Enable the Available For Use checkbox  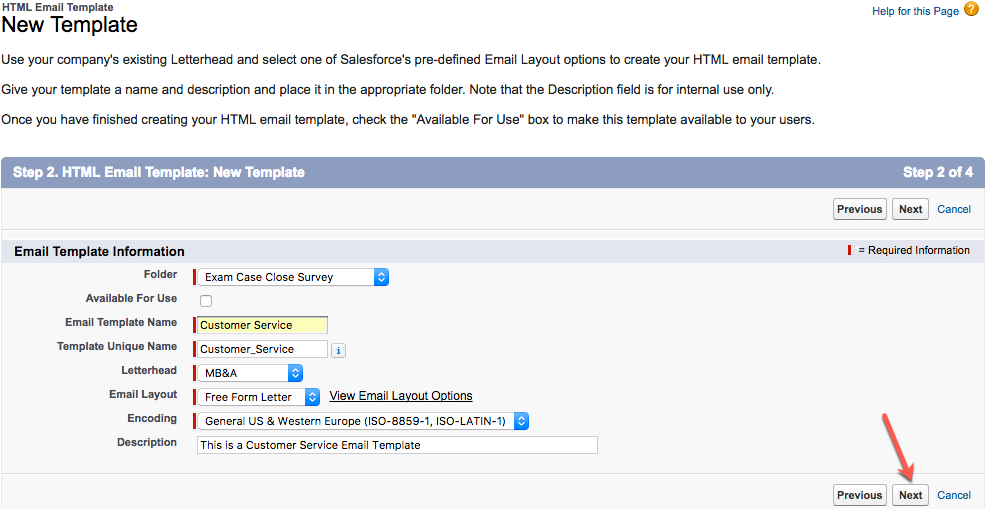(206, 301)
